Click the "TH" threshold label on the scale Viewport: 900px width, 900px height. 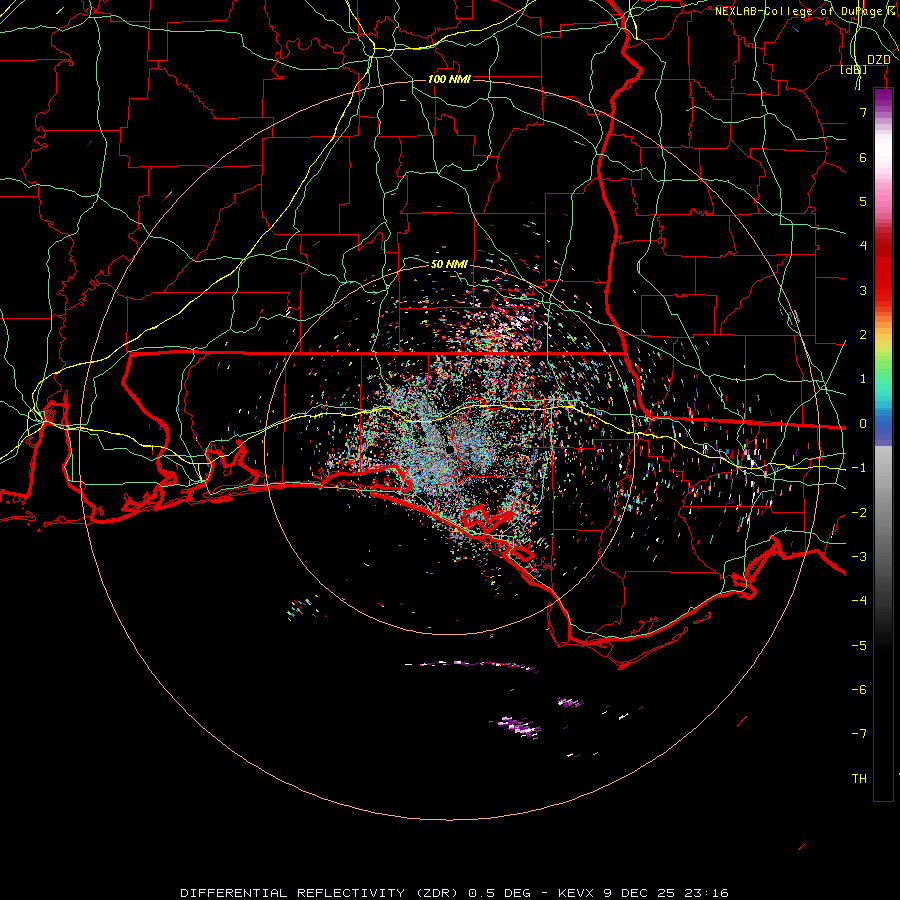click(x=859, y=779)
